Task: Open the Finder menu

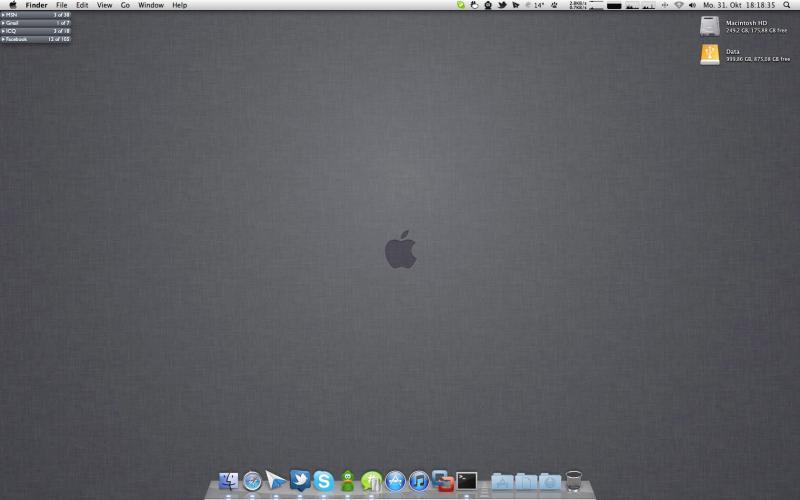Action: click(x=36, y=5)
